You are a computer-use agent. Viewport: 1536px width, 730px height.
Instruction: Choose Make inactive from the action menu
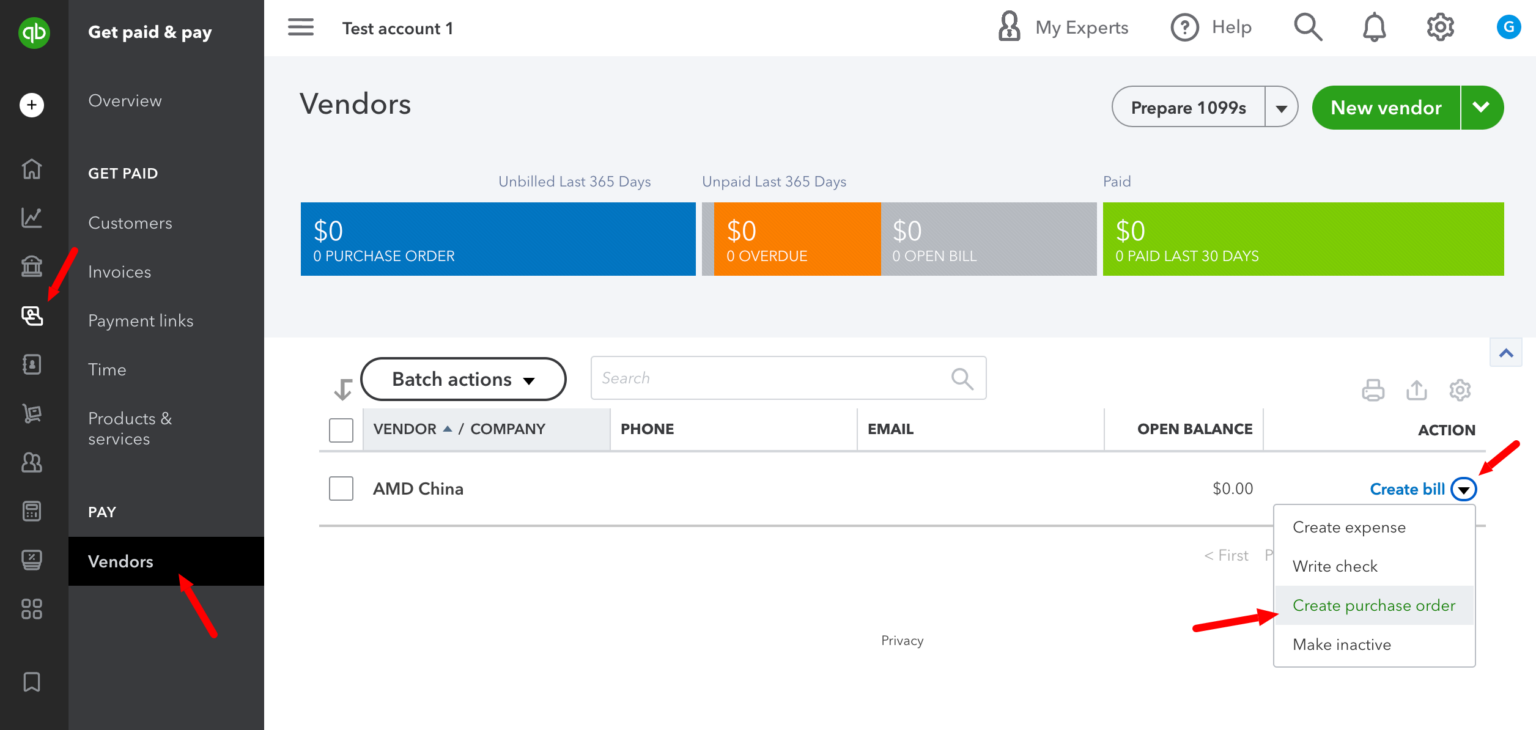[1341, 644]
